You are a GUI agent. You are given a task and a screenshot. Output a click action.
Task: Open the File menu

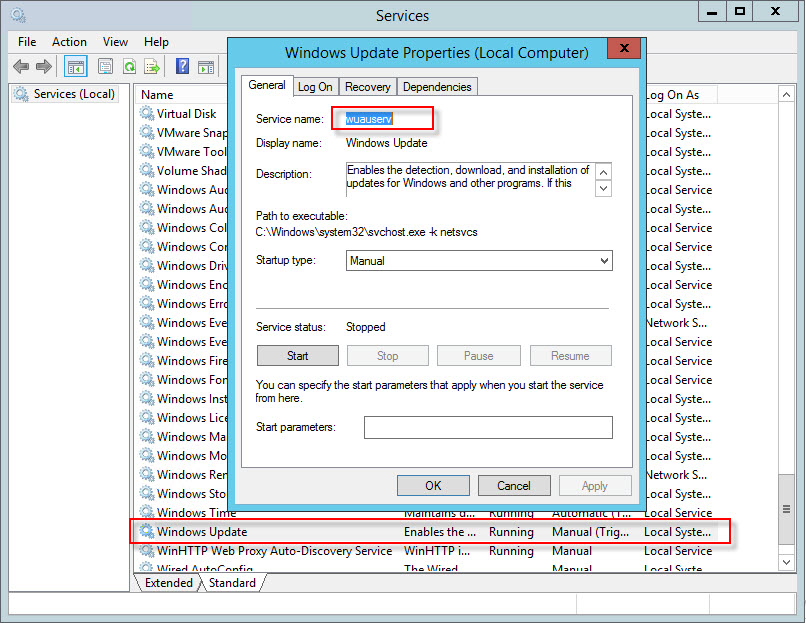pyautogui.click(x=27, y=42)
